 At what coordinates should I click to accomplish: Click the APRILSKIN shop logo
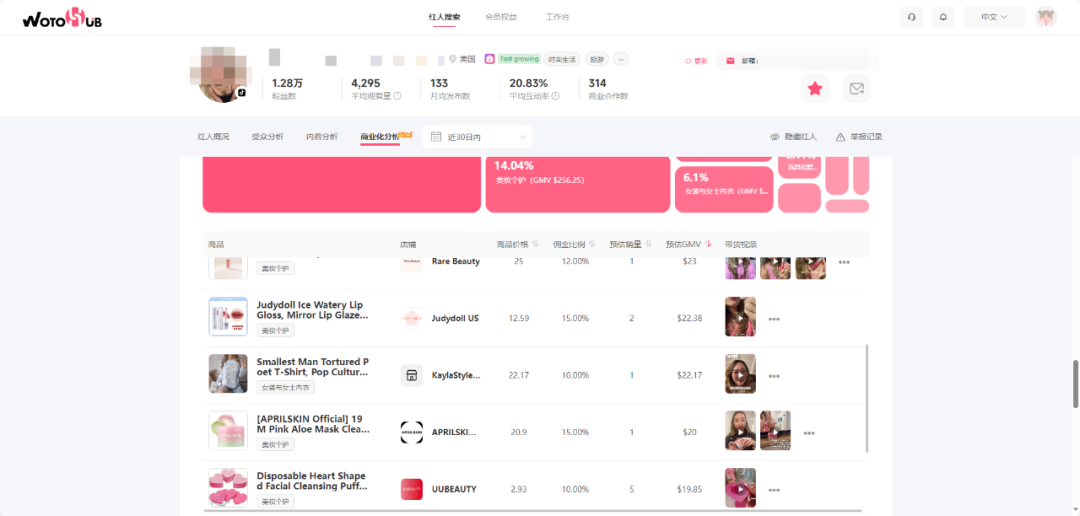coord(412,433)
